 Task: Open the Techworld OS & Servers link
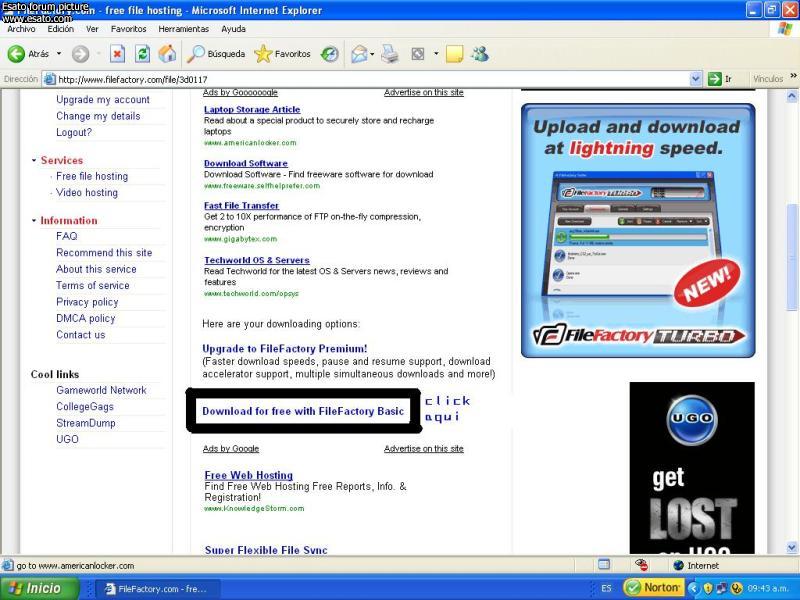tap(257, 260)
